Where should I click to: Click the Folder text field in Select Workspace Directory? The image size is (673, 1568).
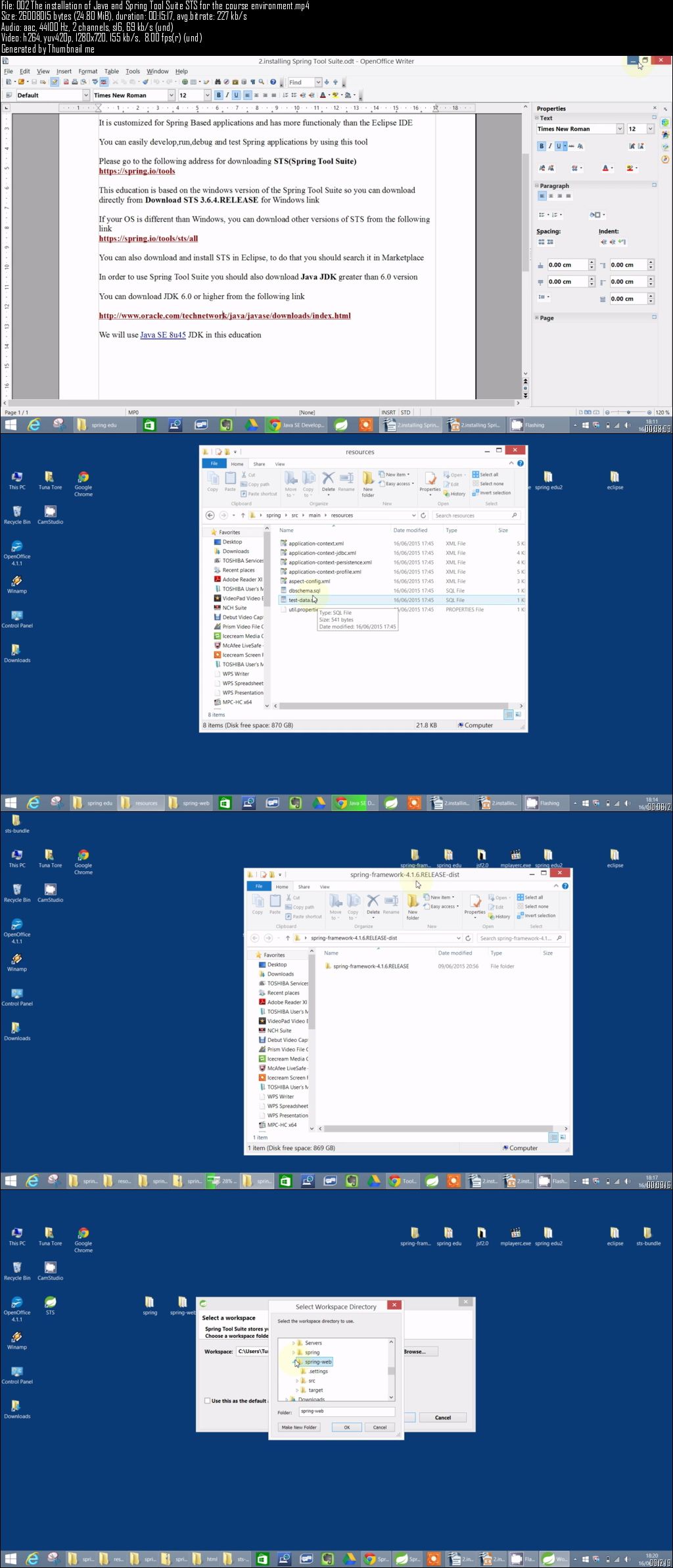347,1411
